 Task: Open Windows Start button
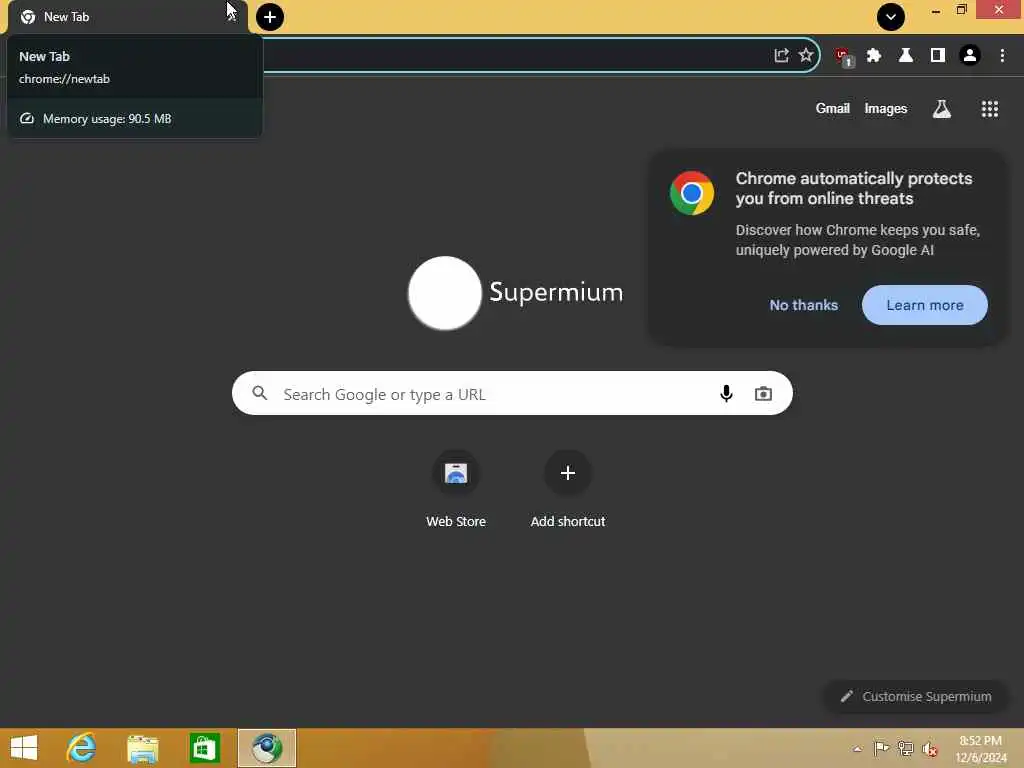coord(24,748)
